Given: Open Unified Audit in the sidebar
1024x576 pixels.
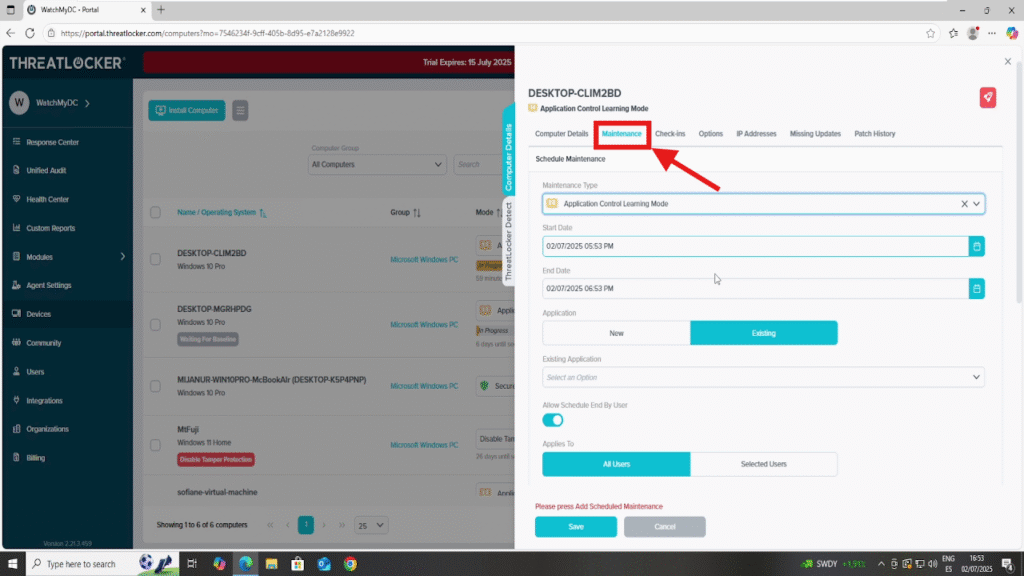Looking at the screenshot, I should 46,170.
